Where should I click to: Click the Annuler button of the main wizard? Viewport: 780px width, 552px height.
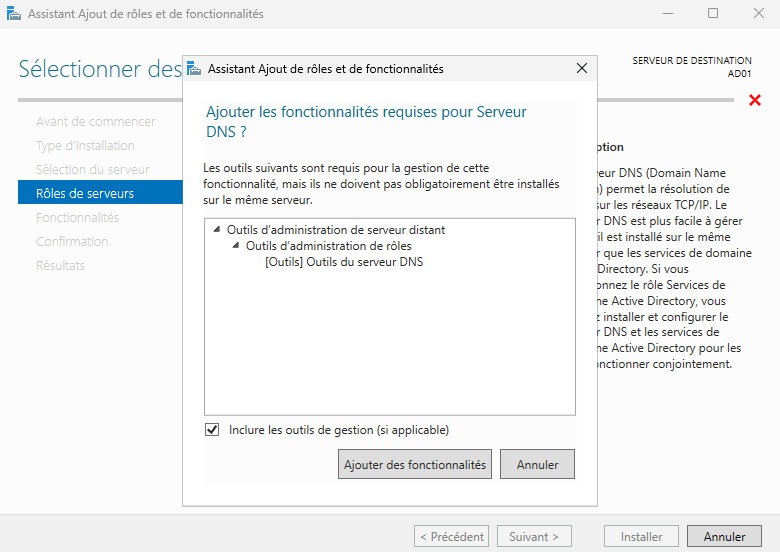(x=724, y=537)
